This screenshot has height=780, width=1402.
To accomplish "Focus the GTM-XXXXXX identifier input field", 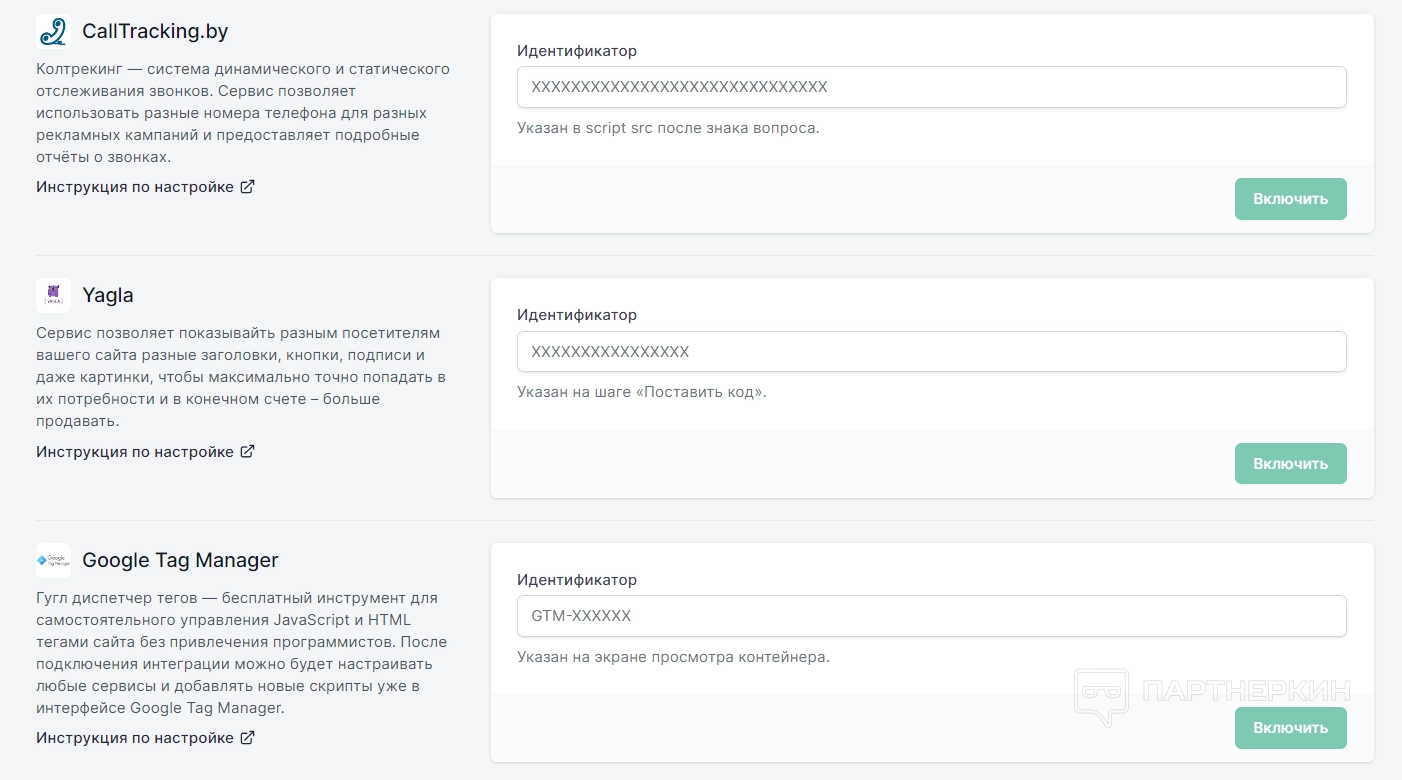I will tap(931, 616).
